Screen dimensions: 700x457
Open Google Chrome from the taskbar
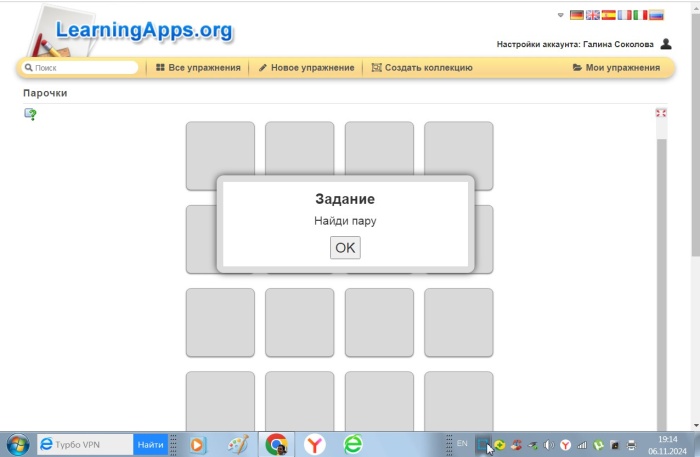click(x=277, y=444)
